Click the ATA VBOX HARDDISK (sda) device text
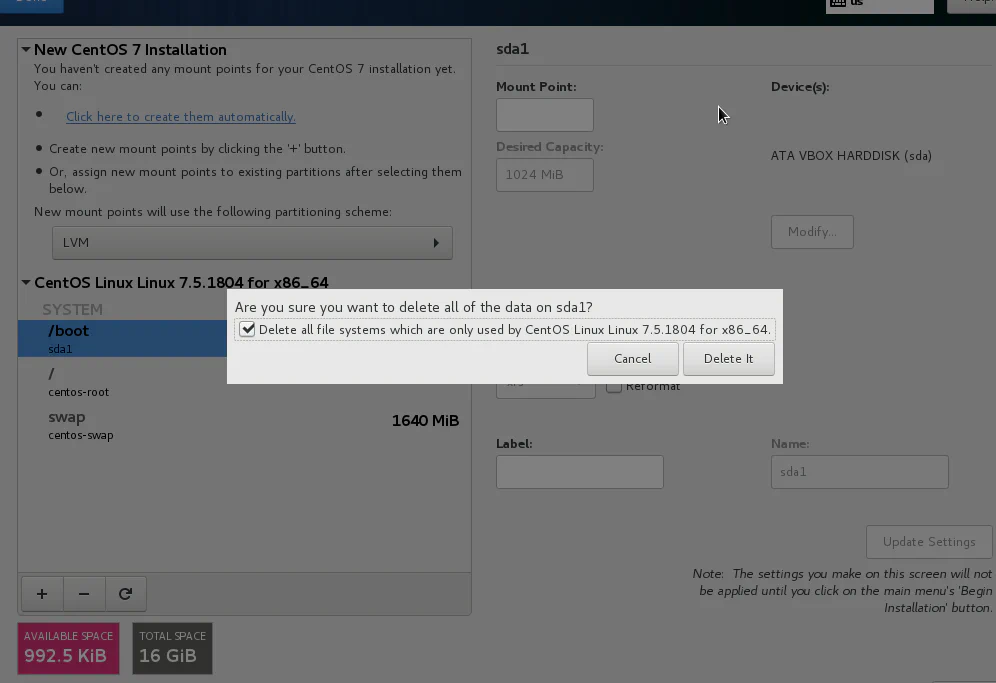The image size is (996, 683). point(851,156)
